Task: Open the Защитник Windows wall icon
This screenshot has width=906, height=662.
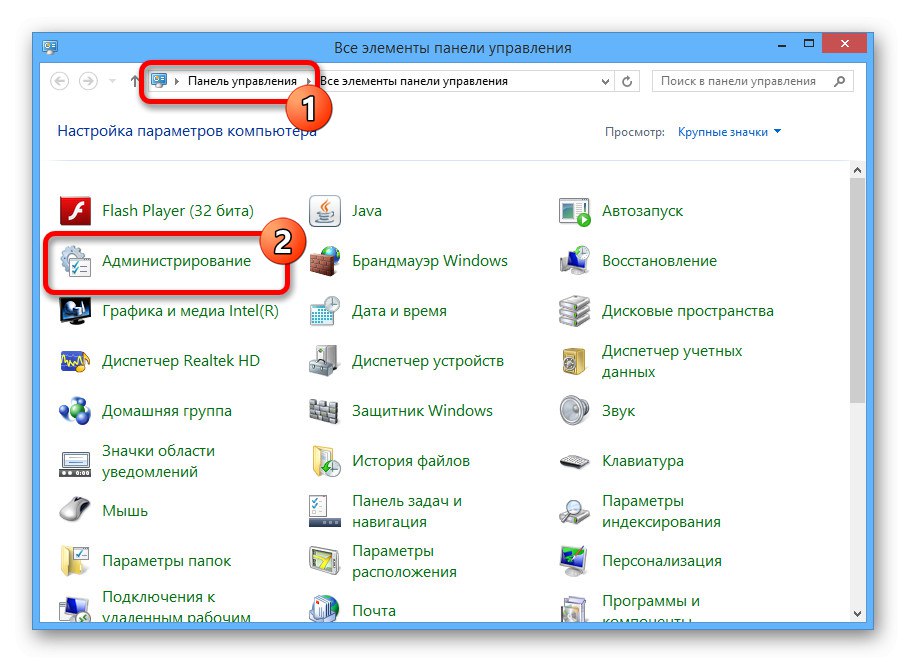Action: tap(325, 411)
